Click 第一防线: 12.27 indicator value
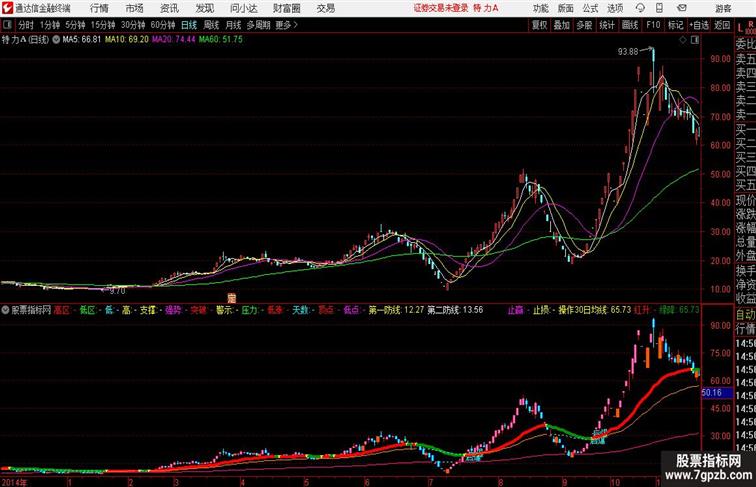This screenshot has width=756, height=487. 396,310
